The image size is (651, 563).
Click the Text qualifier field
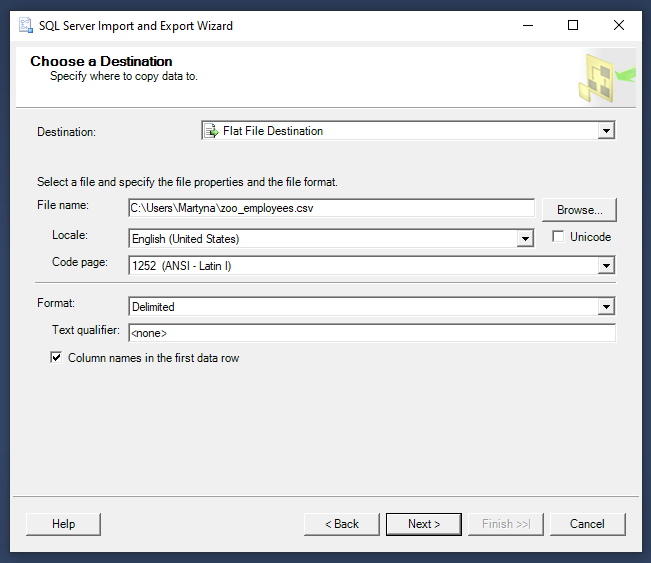click(x=372, y=333)
